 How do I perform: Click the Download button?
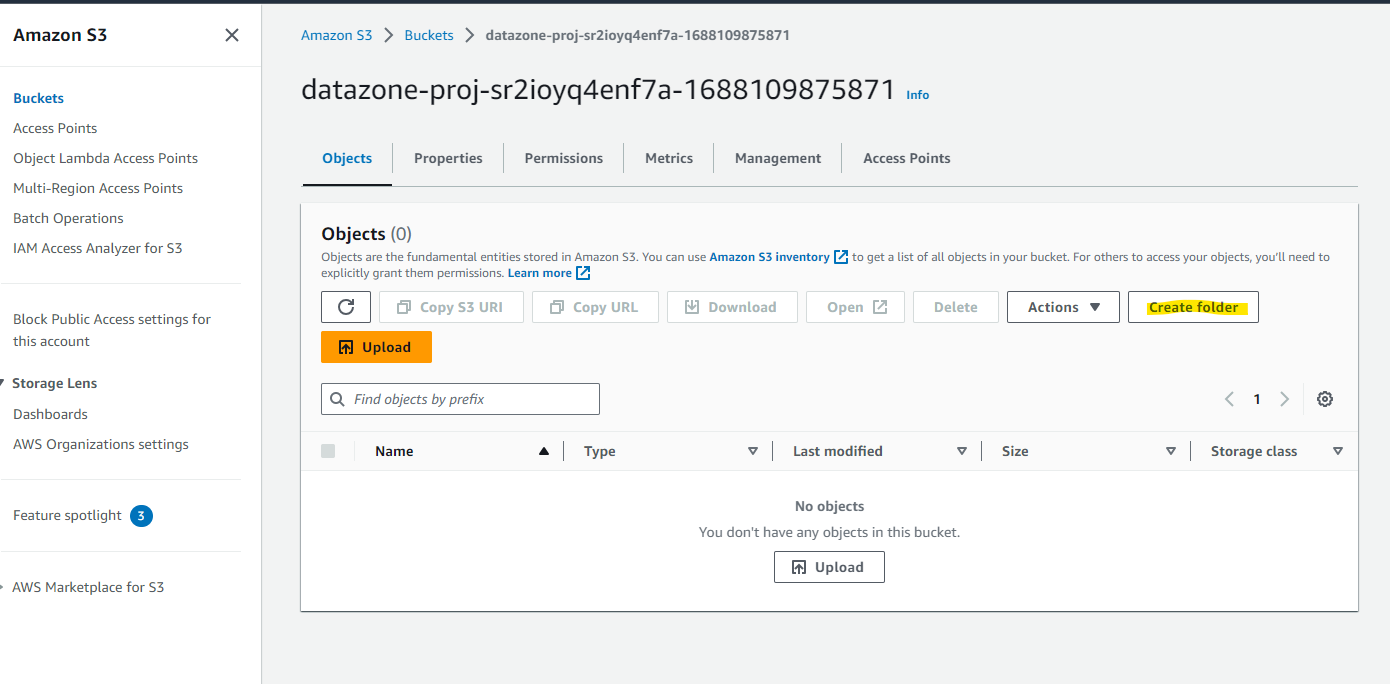(732, 307)
